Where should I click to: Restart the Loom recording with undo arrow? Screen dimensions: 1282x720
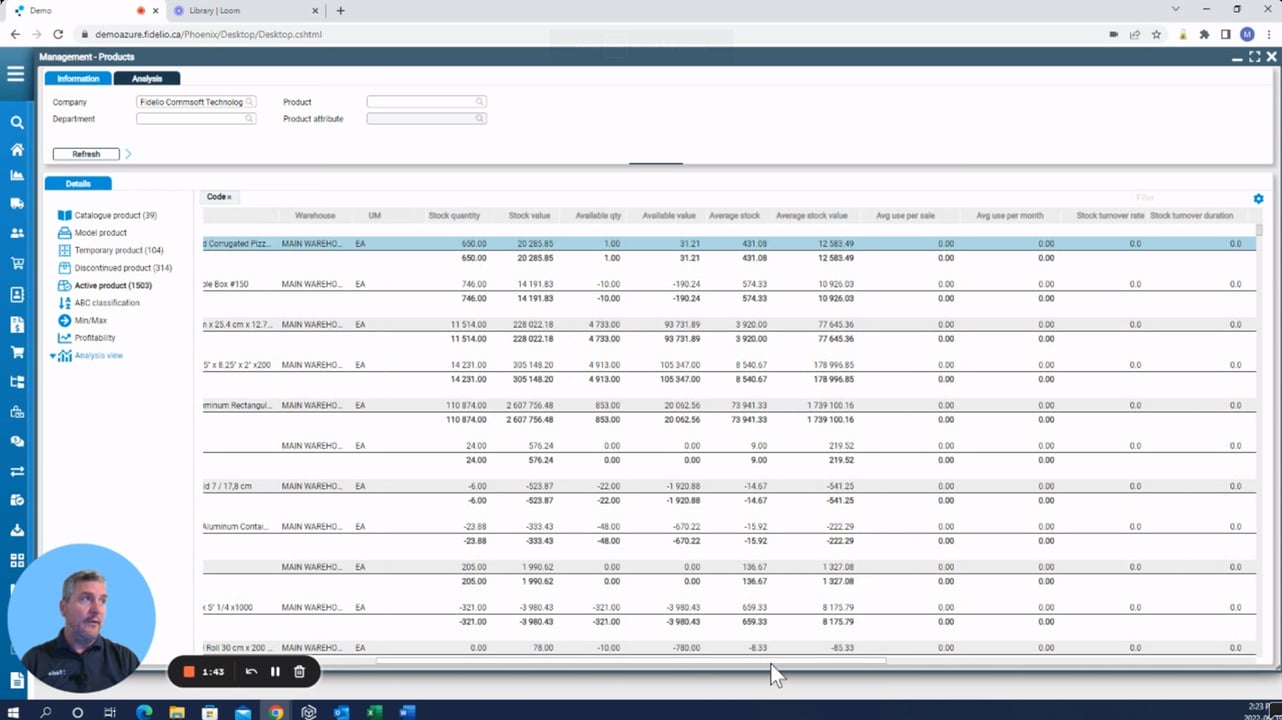(251, 672)
